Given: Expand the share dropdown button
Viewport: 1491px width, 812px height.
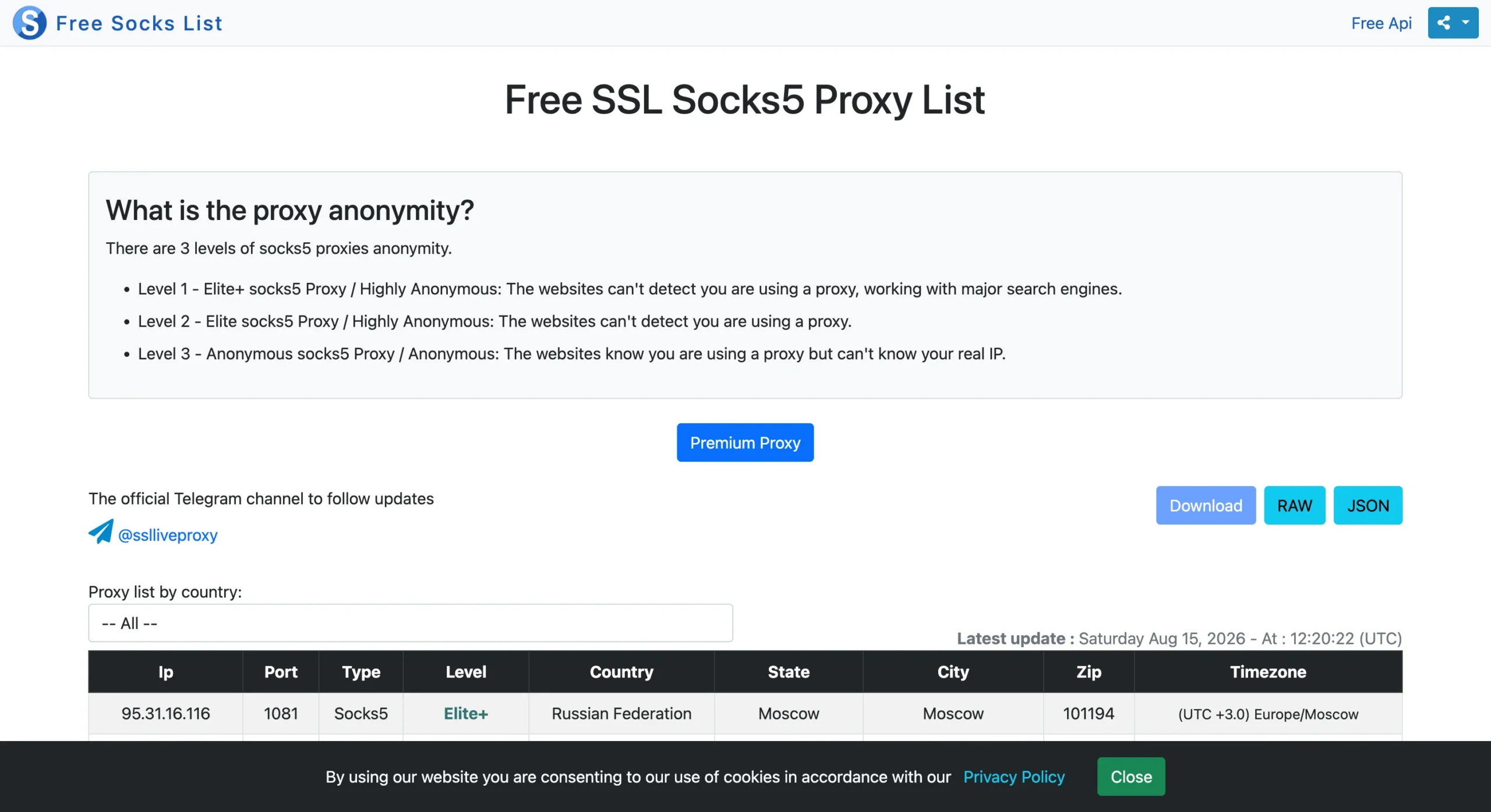Looking at the screenshot, I should [x=1453, y=23].
